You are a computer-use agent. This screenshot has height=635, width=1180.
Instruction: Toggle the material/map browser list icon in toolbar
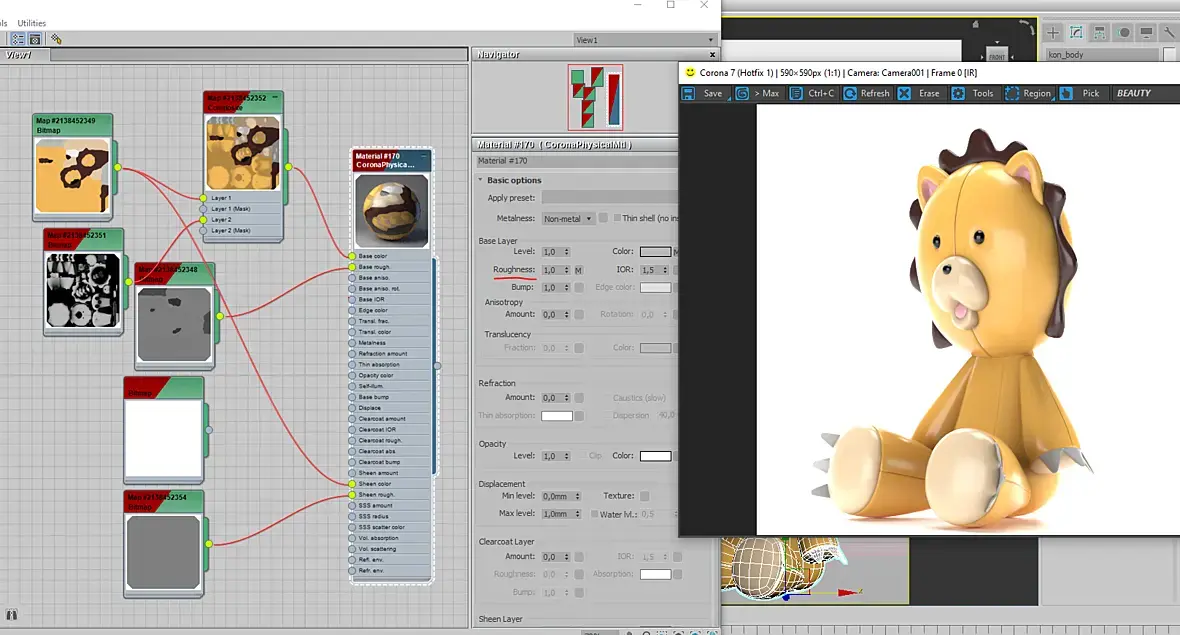(x=17, y=39)
